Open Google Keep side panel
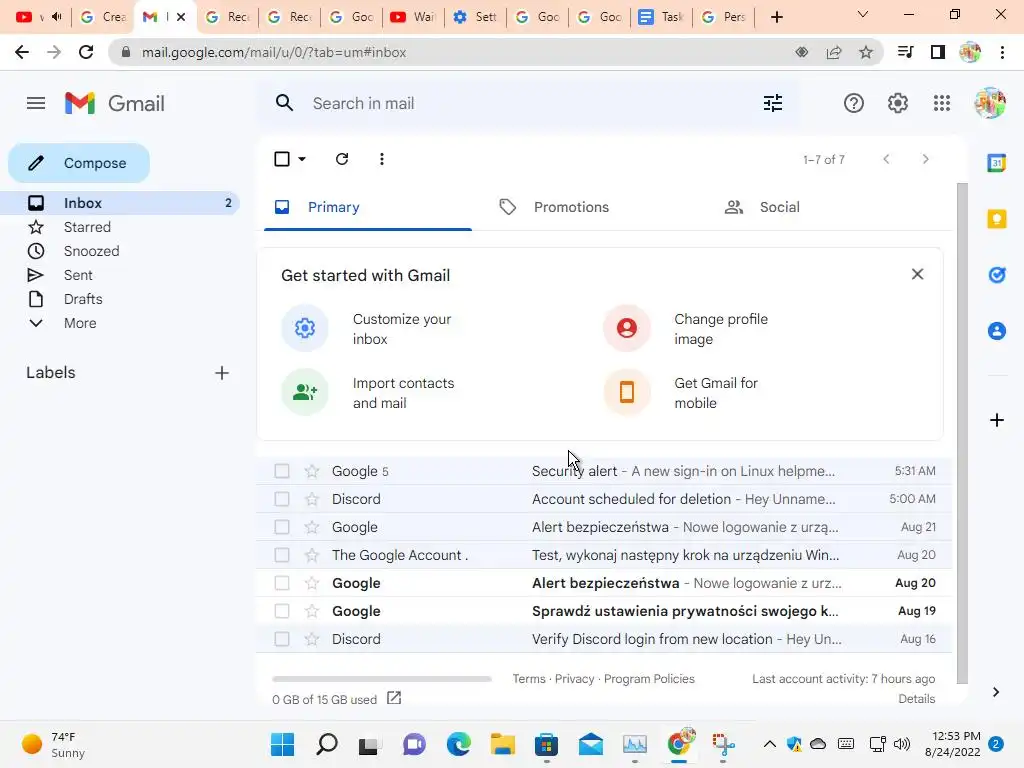1024x768 pixels. pos(997,219)
